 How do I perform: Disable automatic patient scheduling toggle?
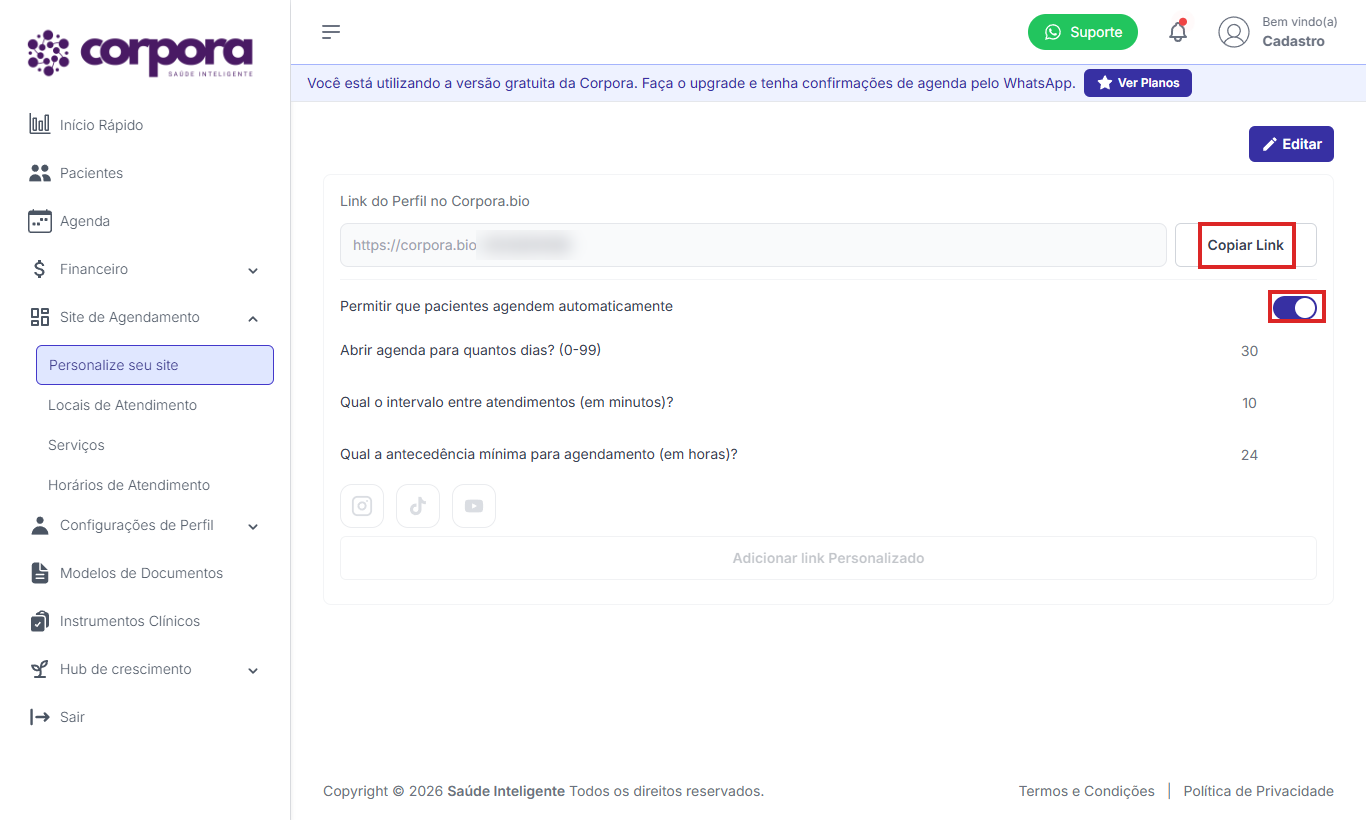click(1296, 307)
